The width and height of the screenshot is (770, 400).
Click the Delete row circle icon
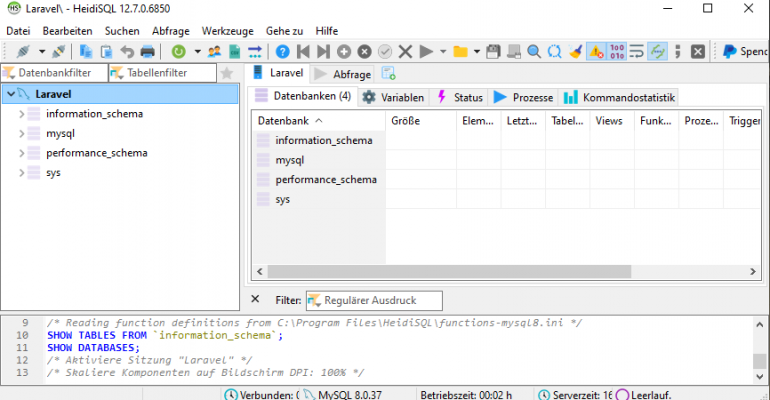pyautogui.click(x=364, y=52)
